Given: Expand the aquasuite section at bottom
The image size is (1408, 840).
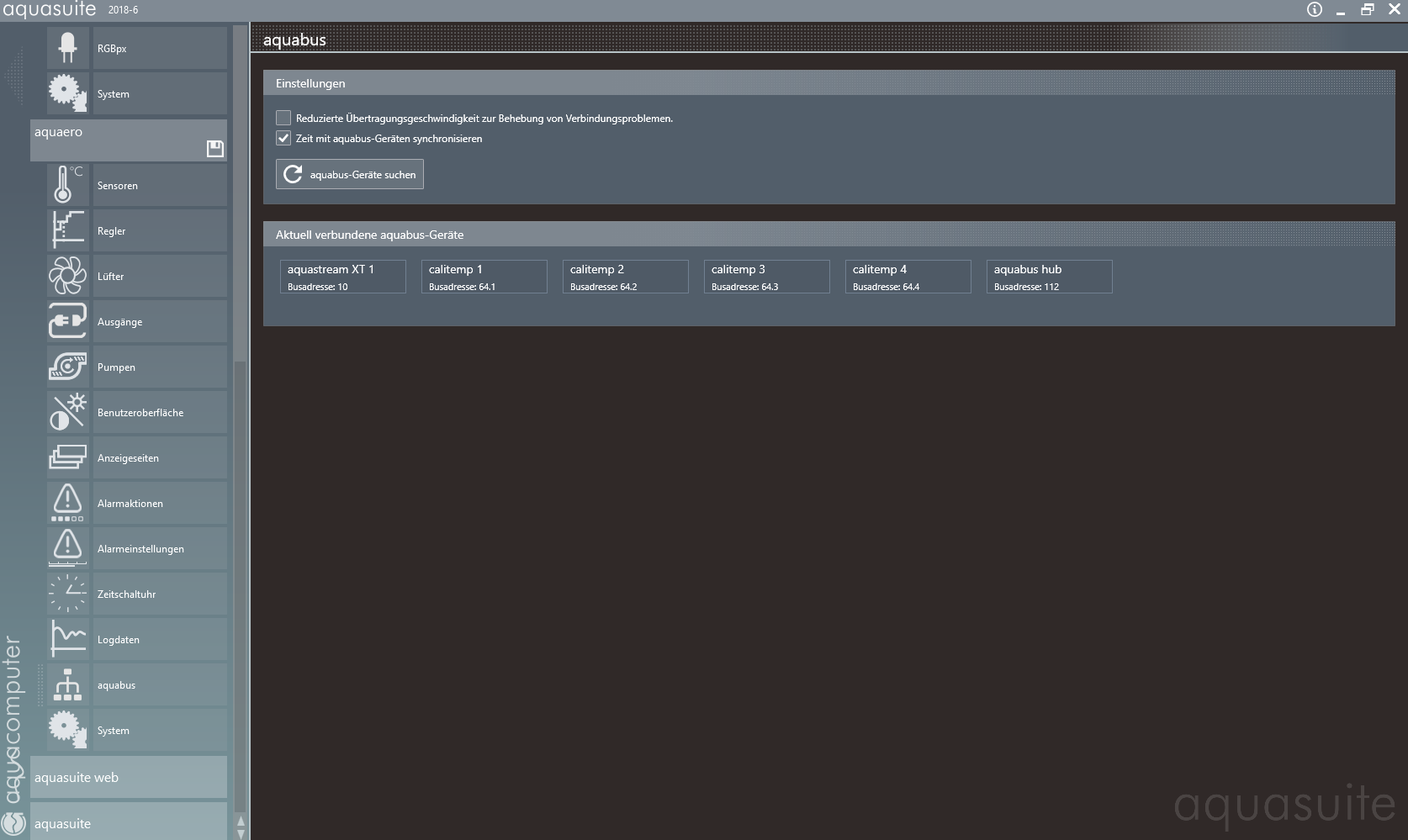Looking at the screenshot, I should pos(128,823).
